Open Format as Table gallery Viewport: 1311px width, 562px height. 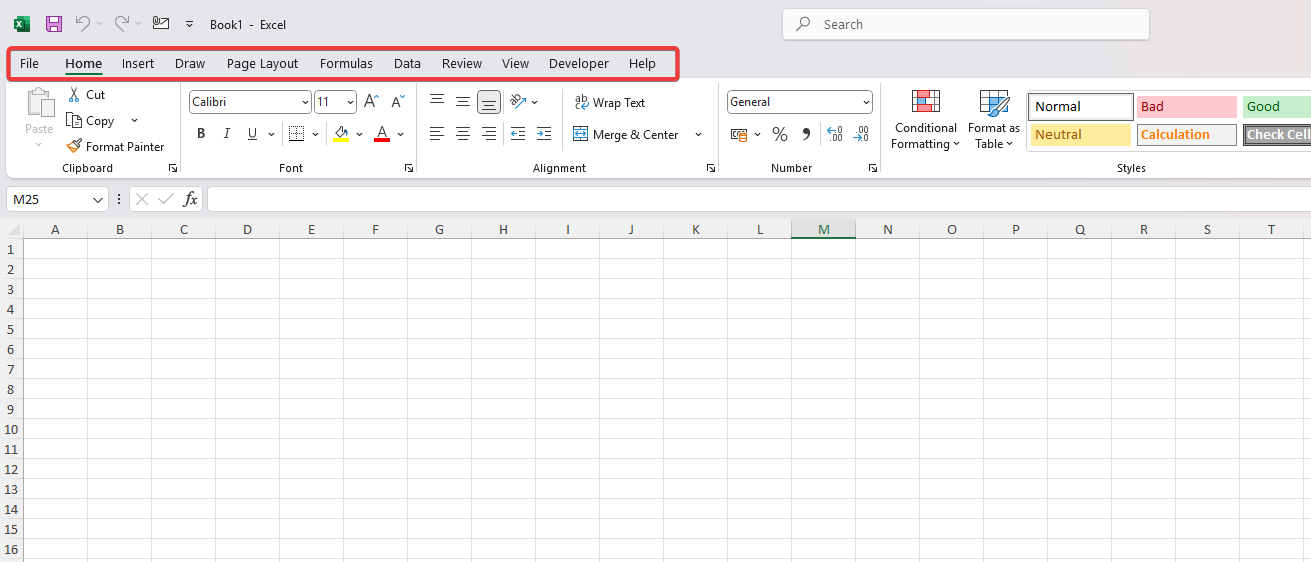point(994,120)
